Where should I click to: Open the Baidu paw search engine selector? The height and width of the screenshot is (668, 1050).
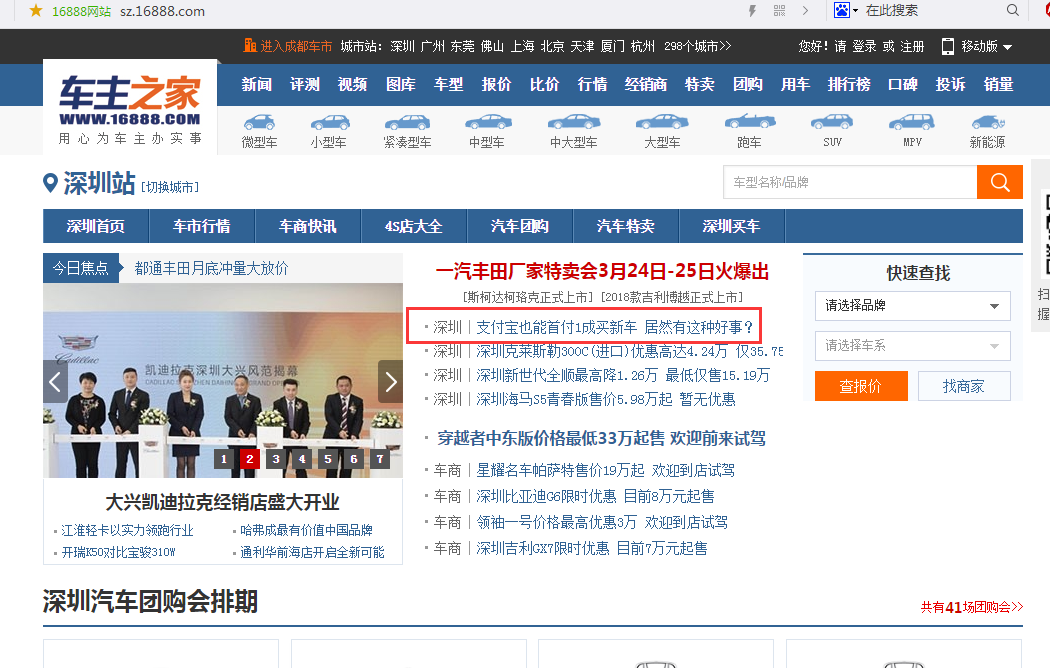(846, 10)
